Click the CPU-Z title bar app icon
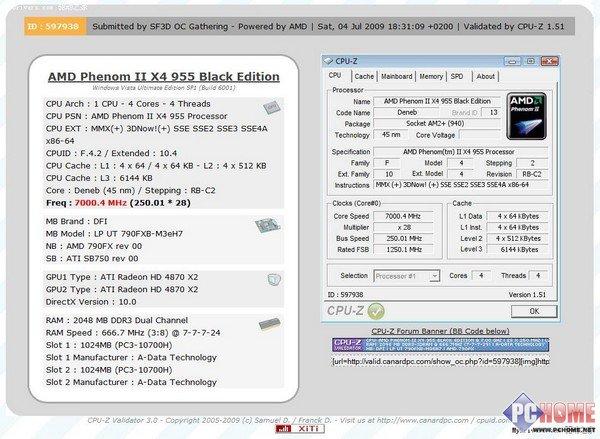The image size is (600, 439). coord(335,59)
